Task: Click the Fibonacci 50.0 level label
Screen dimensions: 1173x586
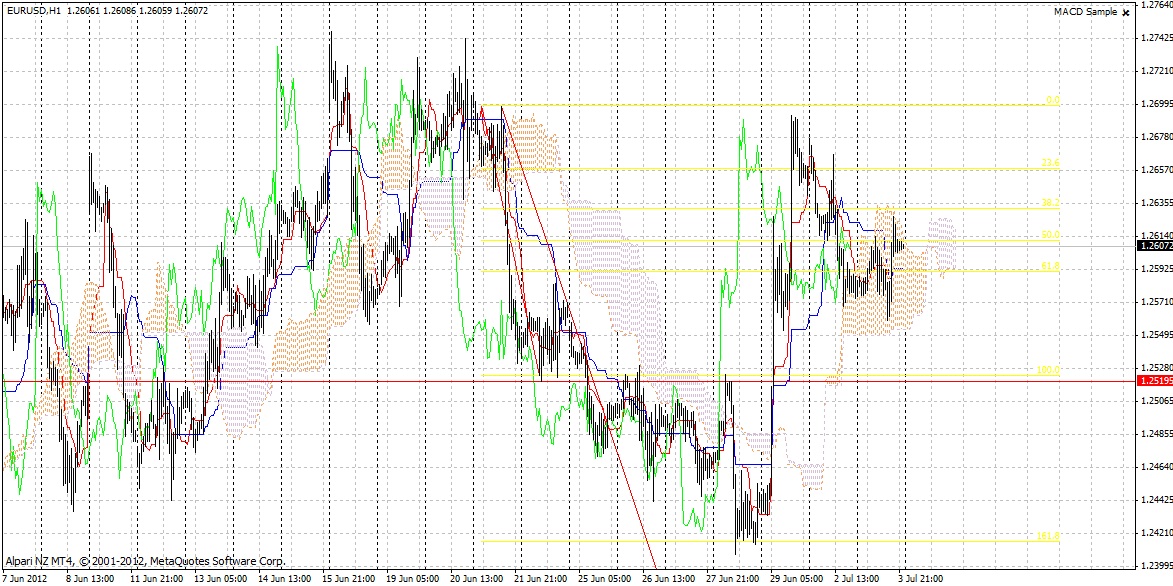Action: click(1050, 236)
